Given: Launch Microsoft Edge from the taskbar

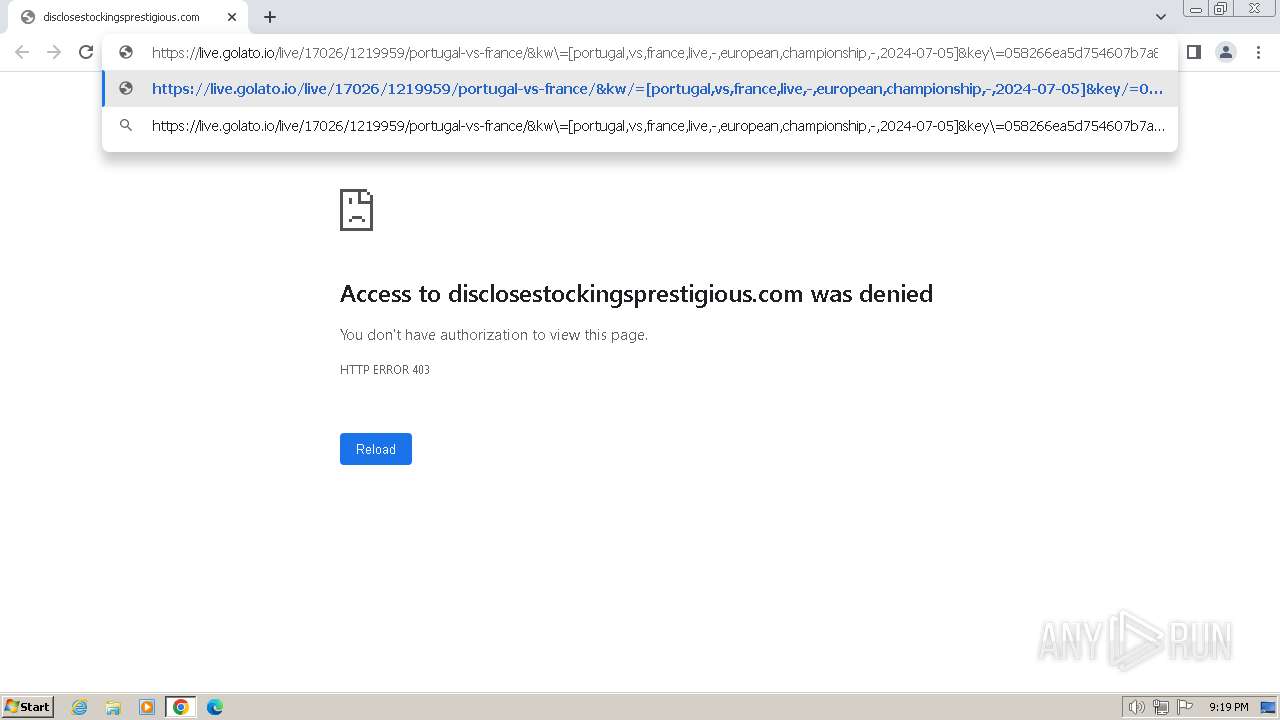Looking at the screenshot, I should pyautogui.click(x=215, y=707).
